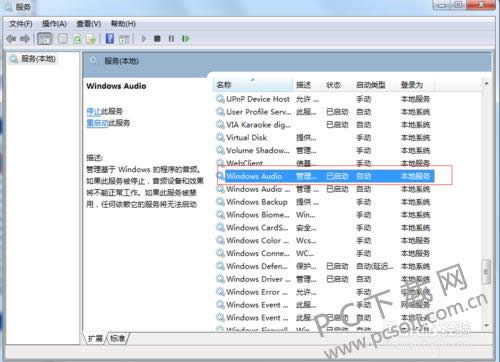Select the Windows Color ... service
The image size is (500, 362).
tap(257, 240)
